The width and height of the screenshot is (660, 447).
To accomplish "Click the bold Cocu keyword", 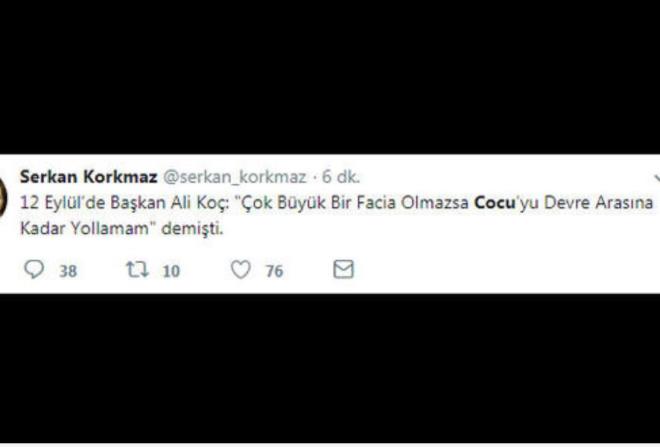I will click(495, 203).
